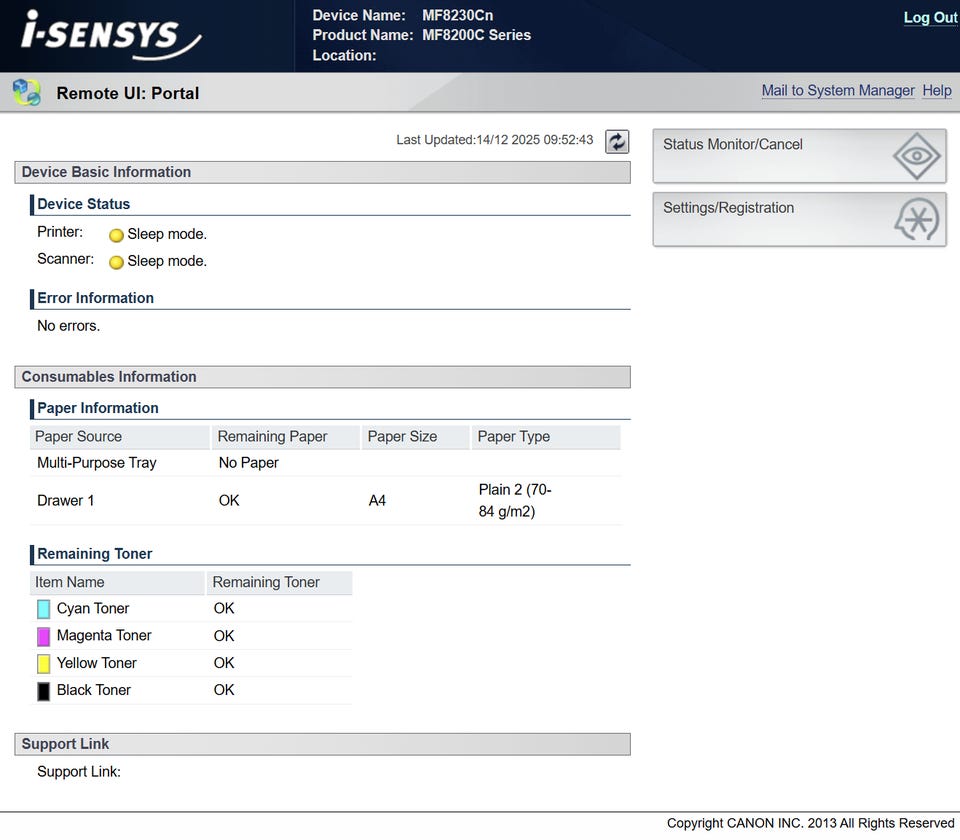Click the A4 paper size cell
Viewport: 960px width, 840px height.
tap(377, 501)
